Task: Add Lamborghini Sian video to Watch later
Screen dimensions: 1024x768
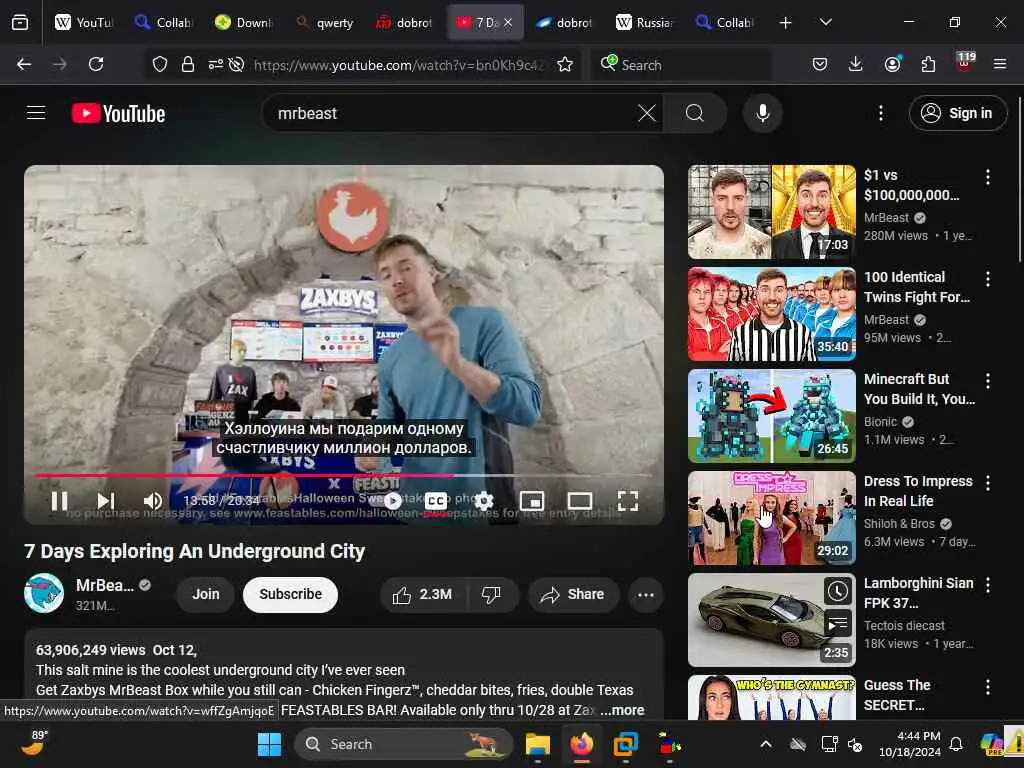Action: 837,591
